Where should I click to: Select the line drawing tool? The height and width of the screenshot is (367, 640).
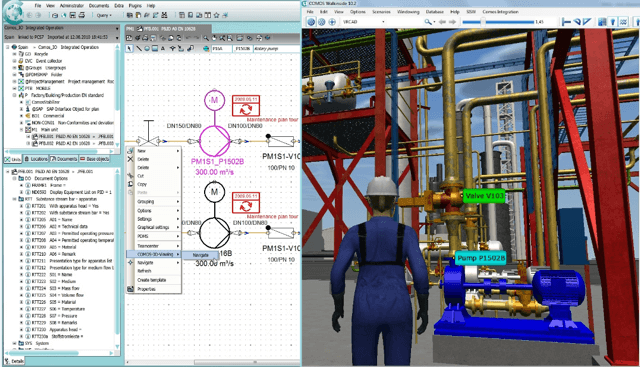139,48
